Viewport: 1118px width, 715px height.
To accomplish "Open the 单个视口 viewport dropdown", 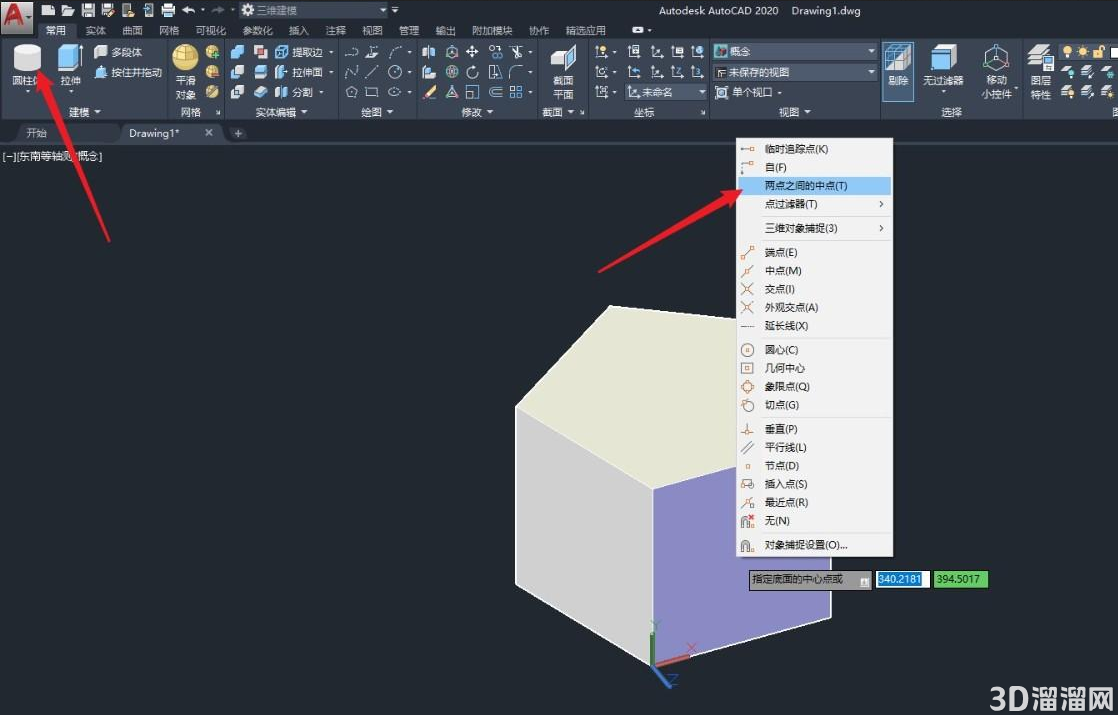I will pos(749,92).
